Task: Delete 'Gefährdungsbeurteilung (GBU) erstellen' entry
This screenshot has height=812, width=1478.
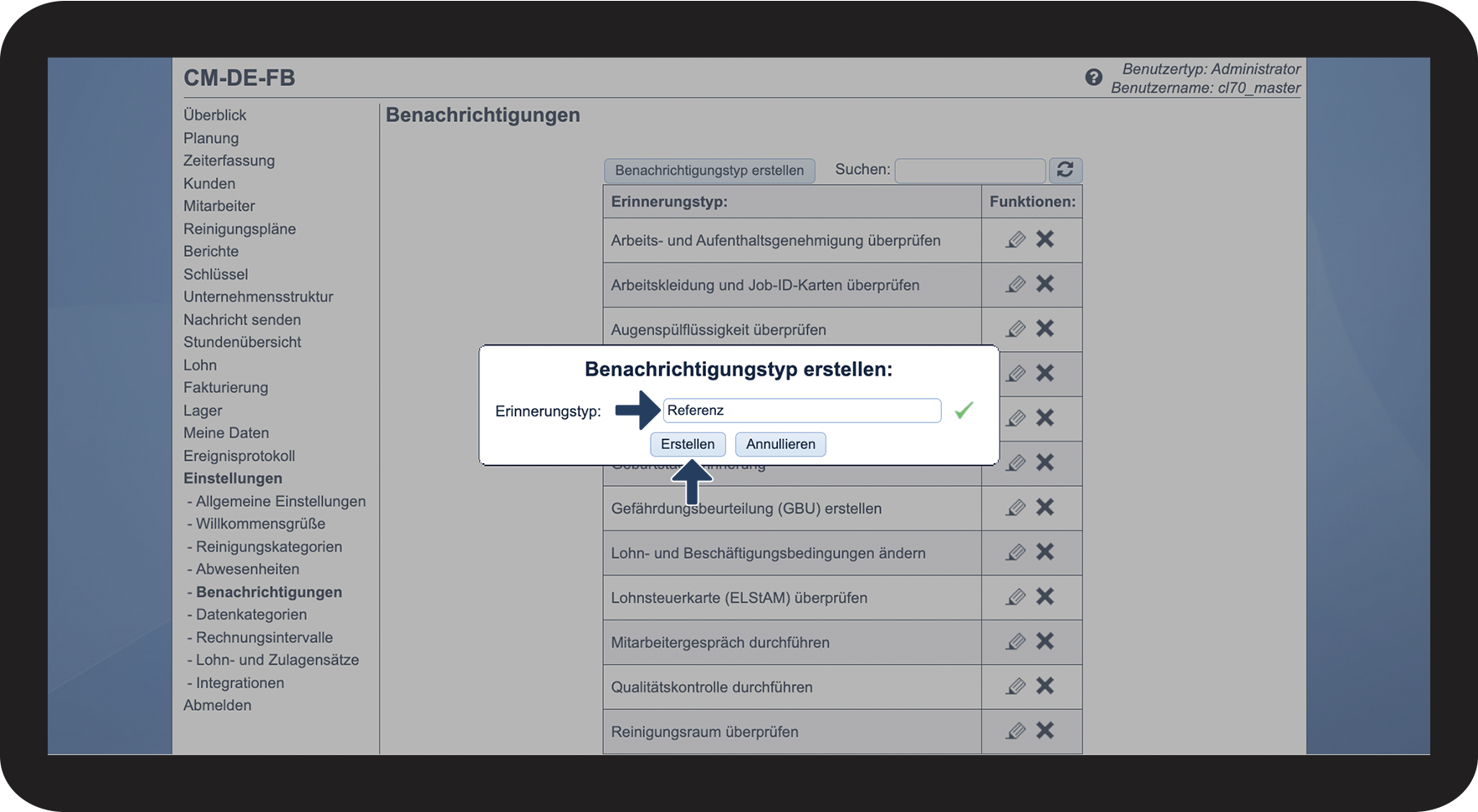Action: 1045,508
